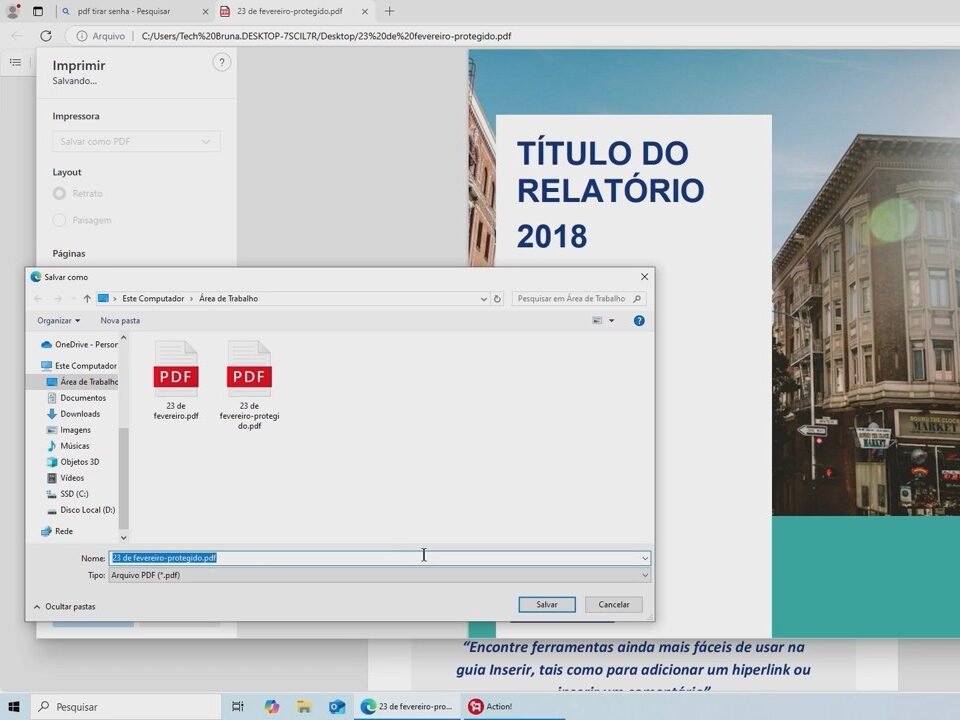The width and height of the screenshot is (960, 720).
Task: Open Copilot from the taskbar
Action: coord(272,706)
